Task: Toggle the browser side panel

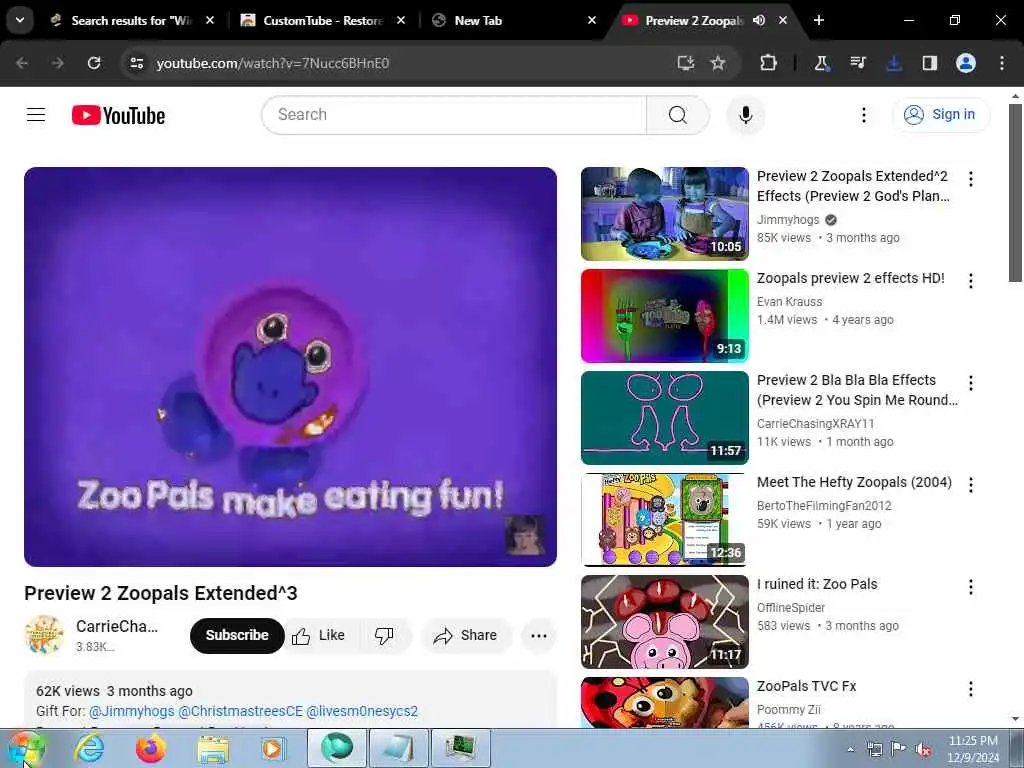Action: pos(929,63)
